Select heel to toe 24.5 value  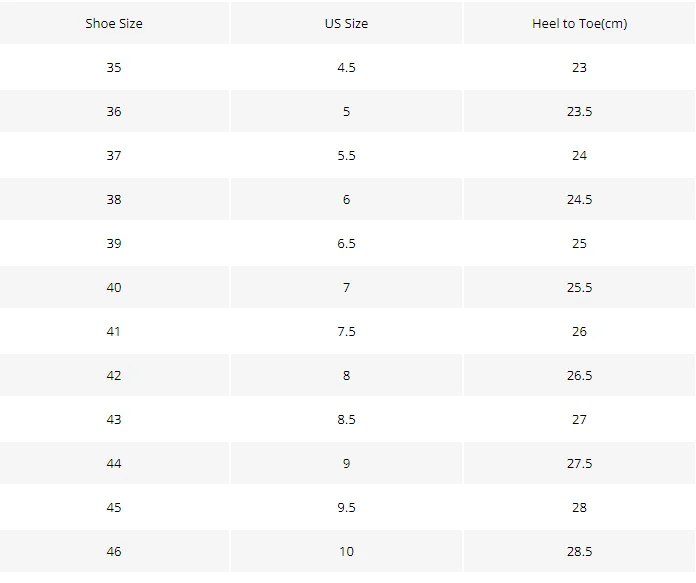tap(579, 199)
